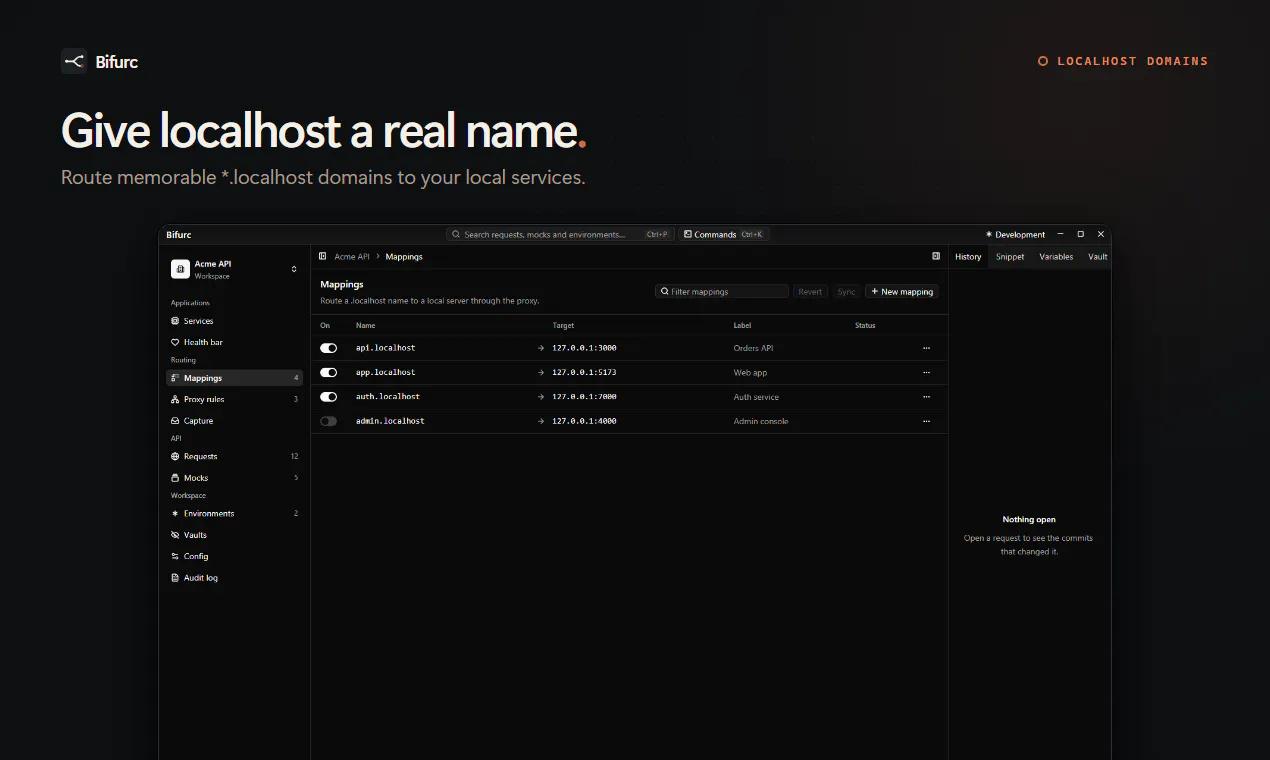
Task: Click the New mapping button
Action: click(902, 292)
